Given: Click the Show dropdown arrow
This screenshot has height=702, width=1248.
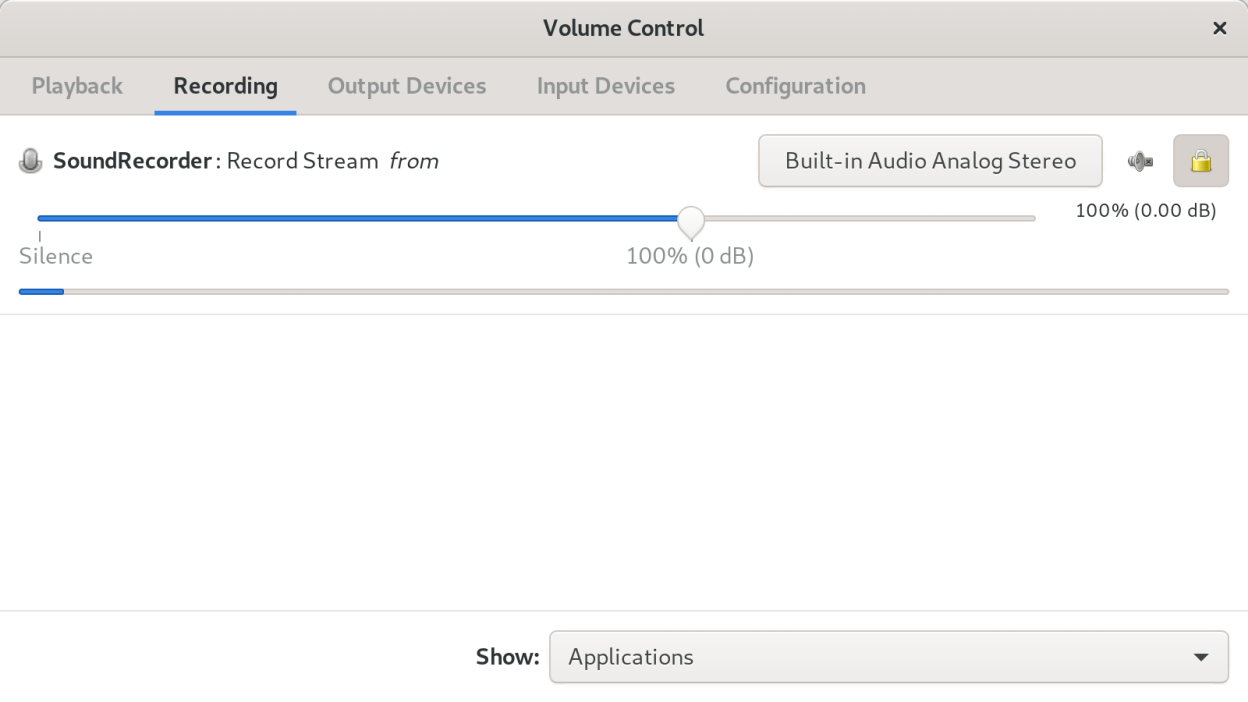Looking at the screenshot, I should 1200,657.
